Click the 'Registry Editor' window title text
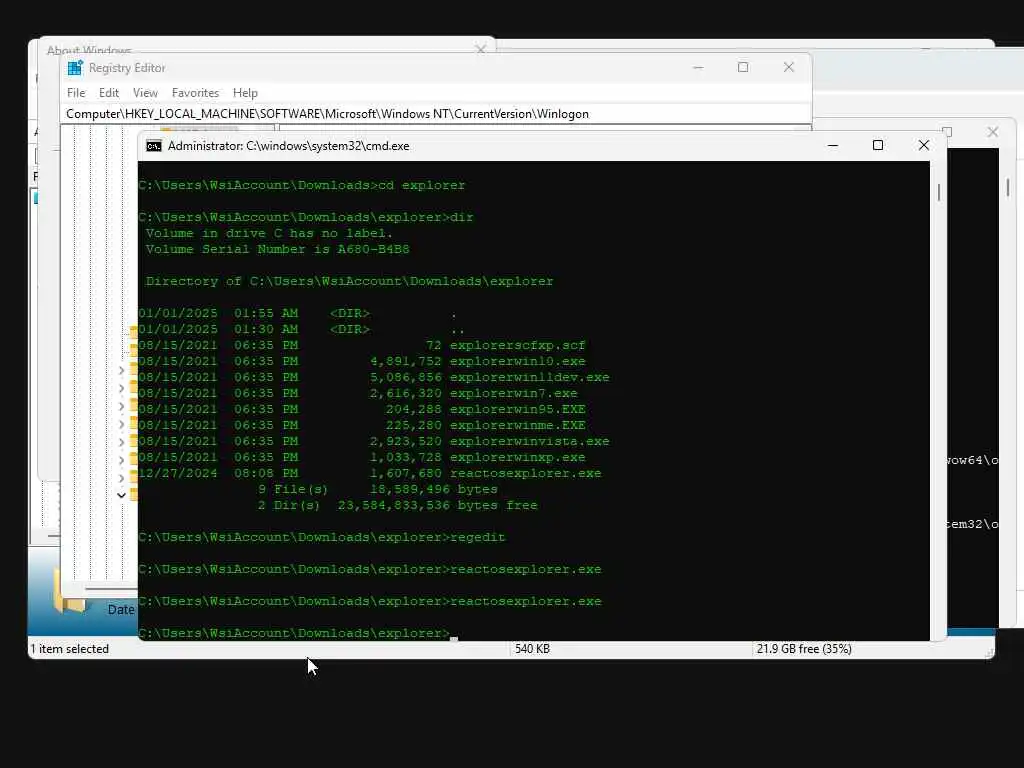This screenshot has height=768, width=1024. click(x=127, y=68)
